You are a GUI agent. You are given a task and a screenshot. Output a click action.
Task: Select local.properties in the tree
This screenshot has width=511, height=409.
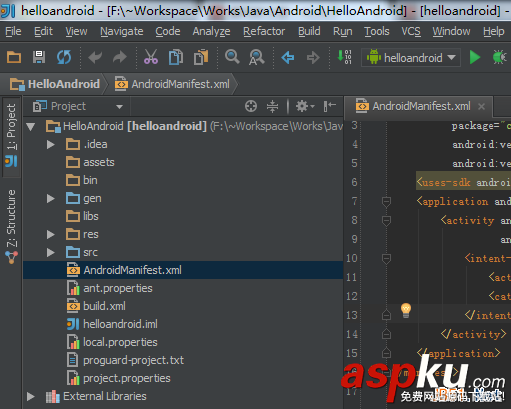(112, 342)
